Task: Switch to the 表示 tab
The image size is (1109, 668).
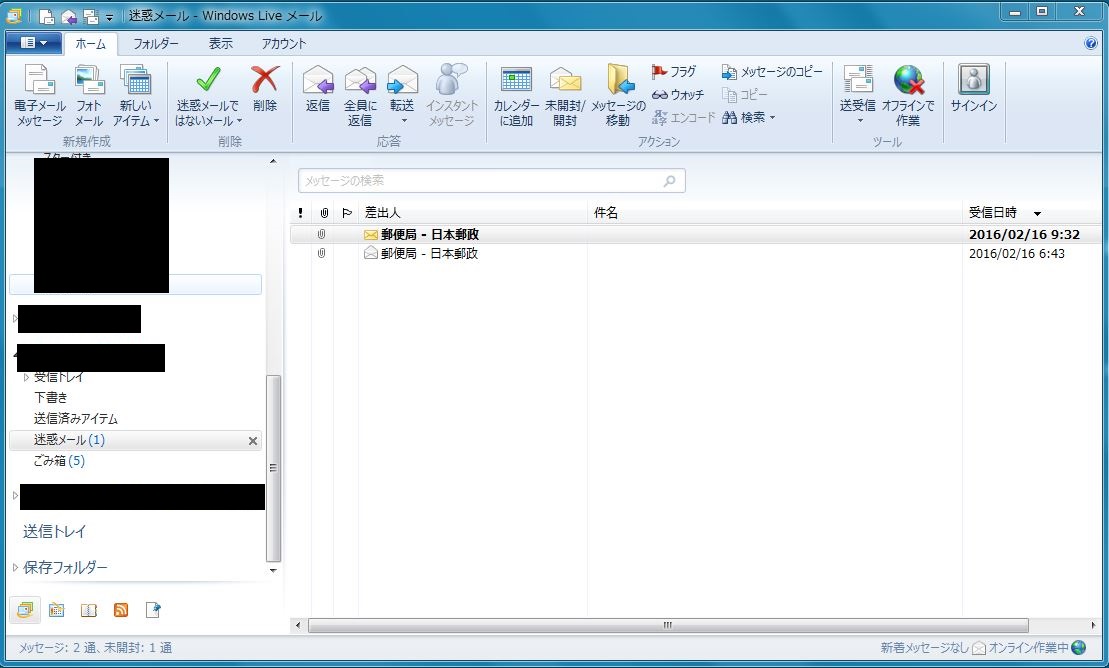Action: coord(220,43)
